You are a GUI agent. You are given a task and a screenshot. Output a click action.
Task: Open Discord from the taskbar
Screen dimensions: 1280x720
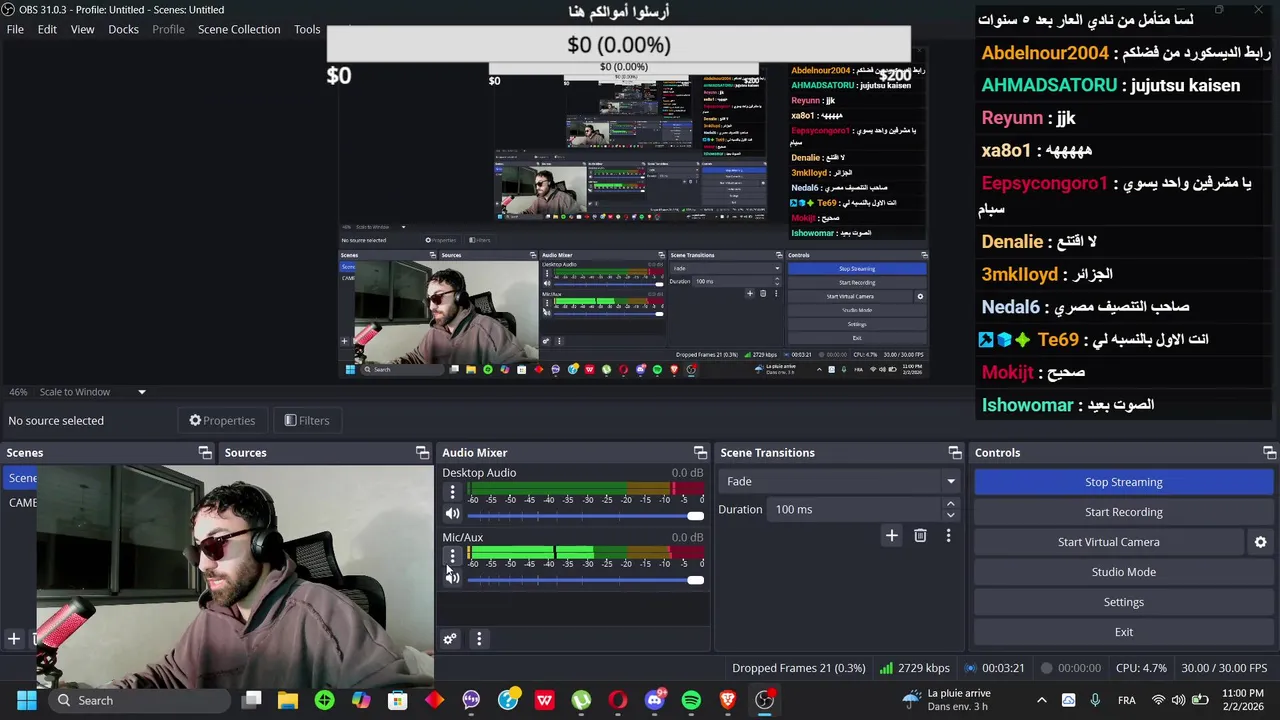[655, 700]
